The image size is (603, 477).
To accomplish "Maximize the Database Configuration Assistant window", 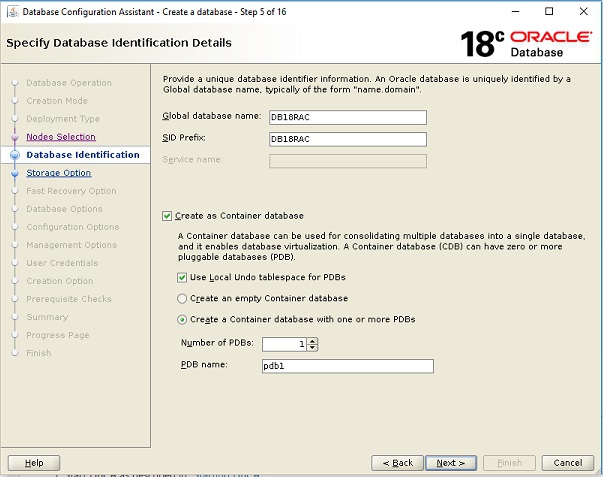I will click(549, 12).
